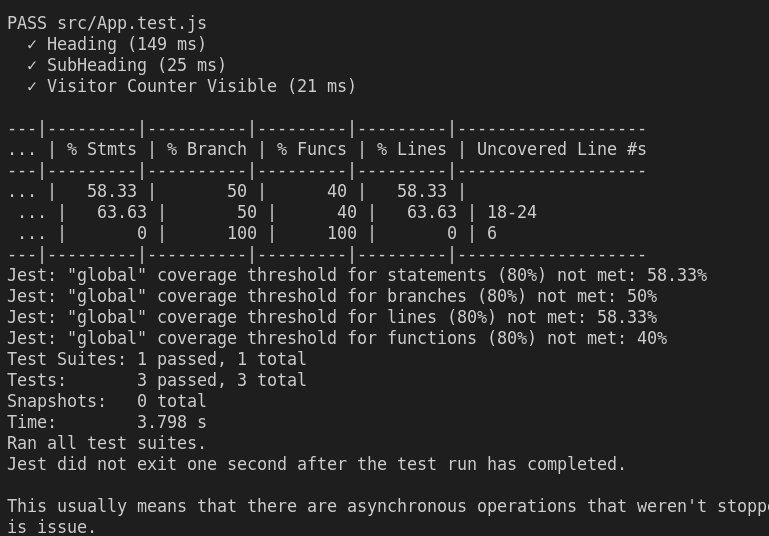
Task: Click the Heading (149 ms) test result
Action: click(x=127, y=44)
